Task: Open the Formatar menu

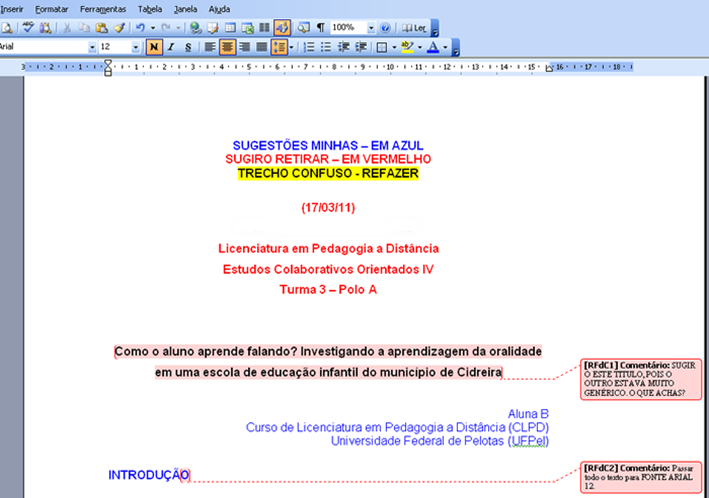Action: tap(52, 9)
